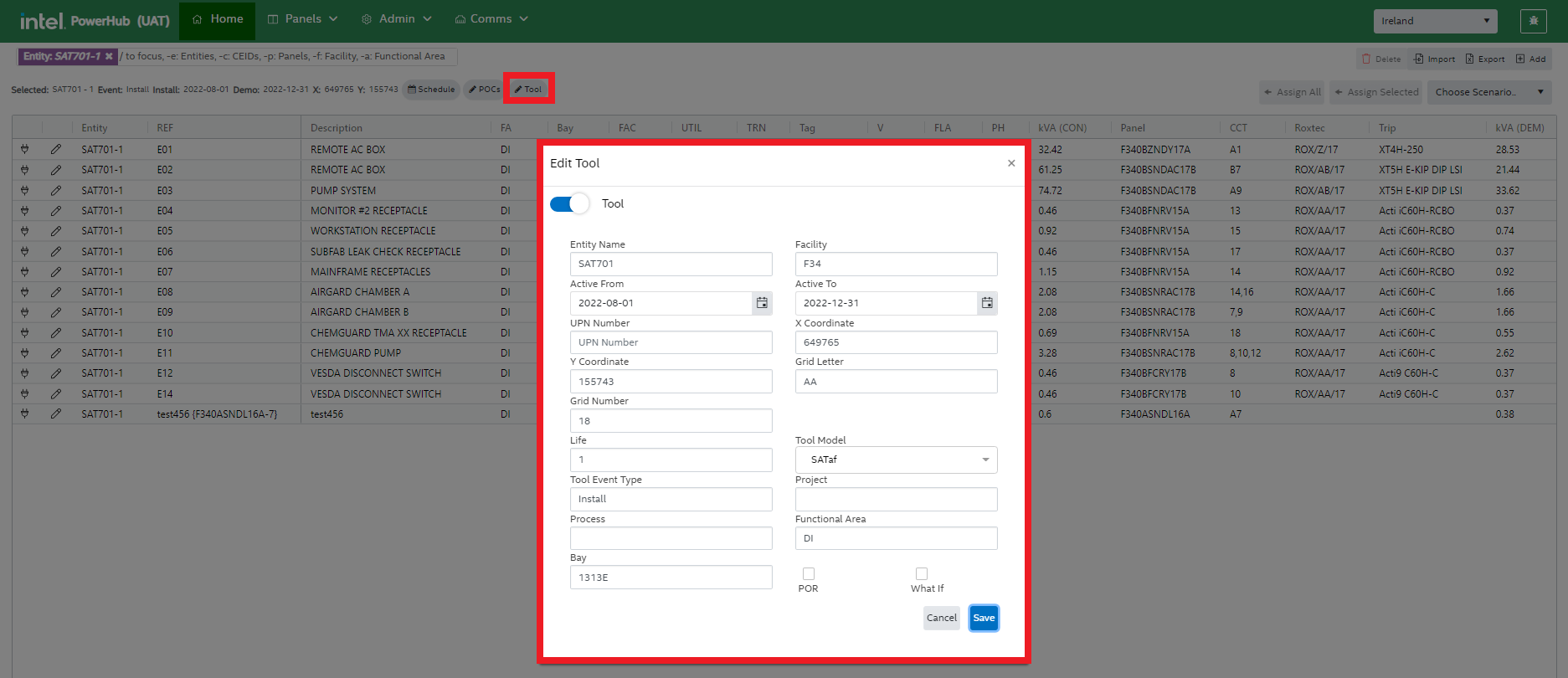
Task: Check the POR checkbox
Action: point(809,574)
